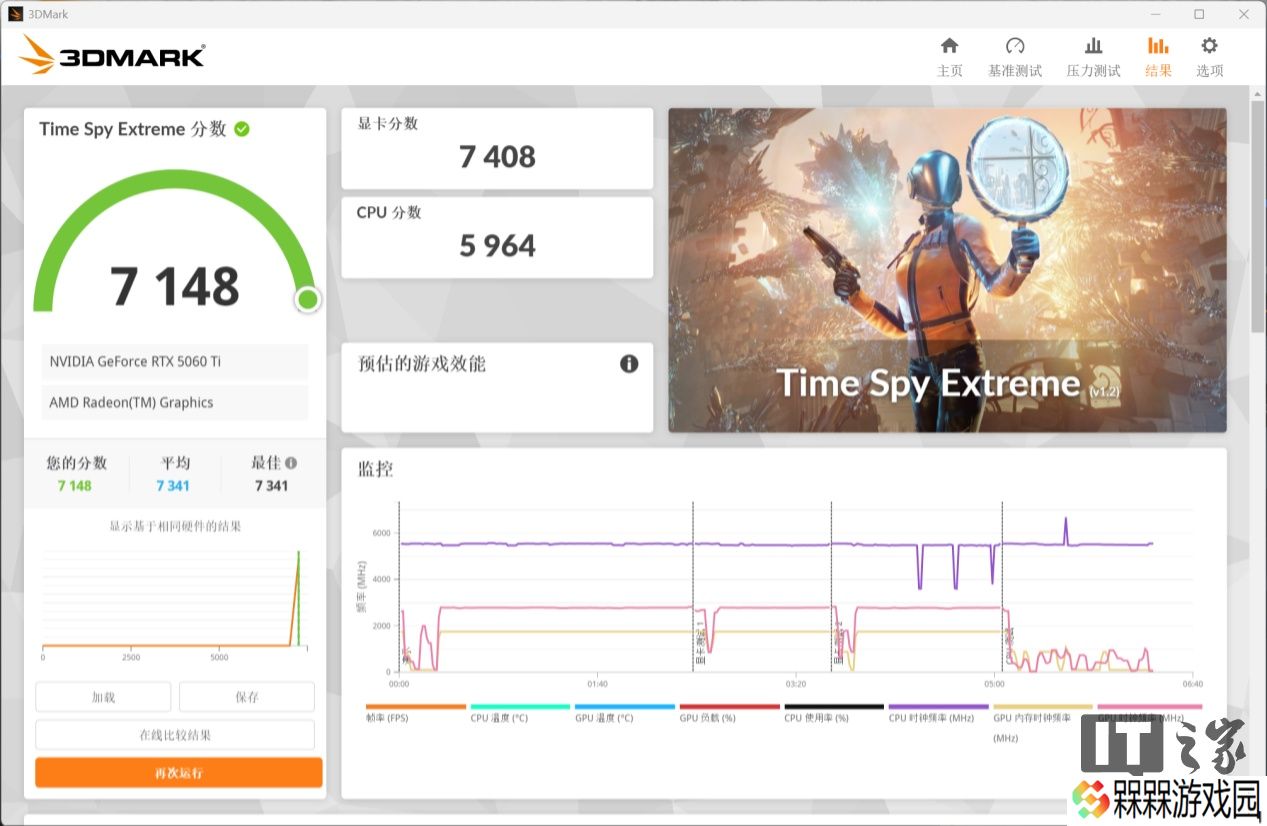Click the 3DMark icon in title bar
Image resolution: width=1267 pixels, height=826 pixels.
[15, 14]
